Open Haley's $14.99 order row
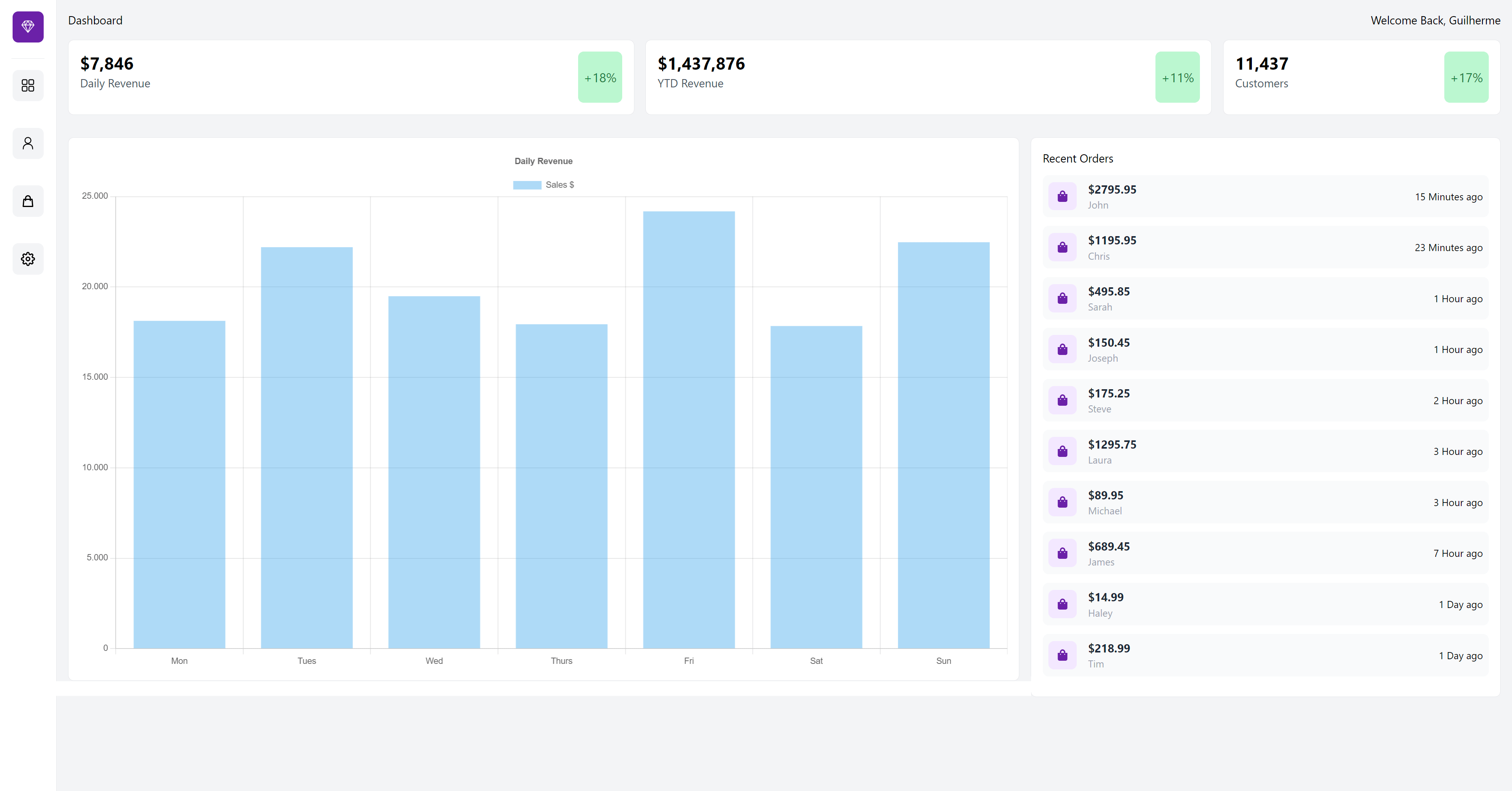 click(1265, 604)
